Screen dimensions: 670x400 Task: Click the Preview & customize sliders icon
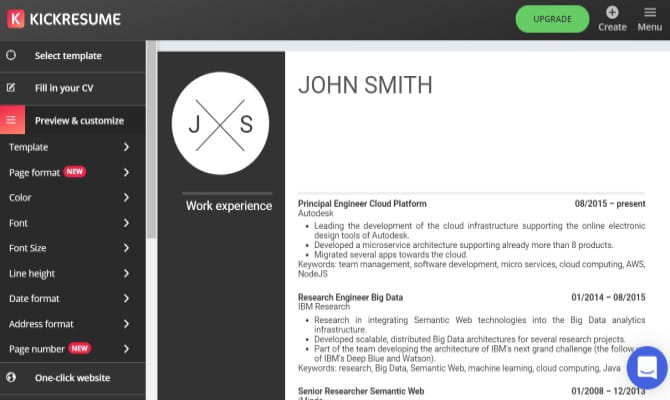pos(12,120)
